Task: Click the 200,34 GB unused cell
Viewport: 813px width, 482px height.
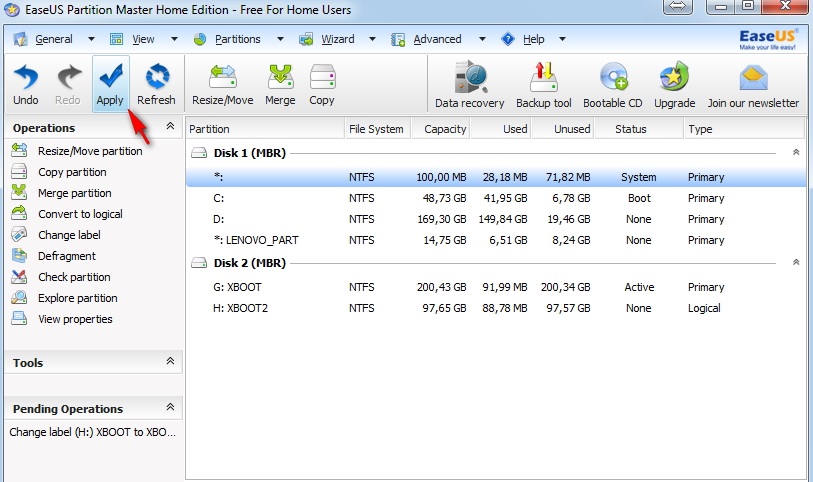Action: point(566,287)
